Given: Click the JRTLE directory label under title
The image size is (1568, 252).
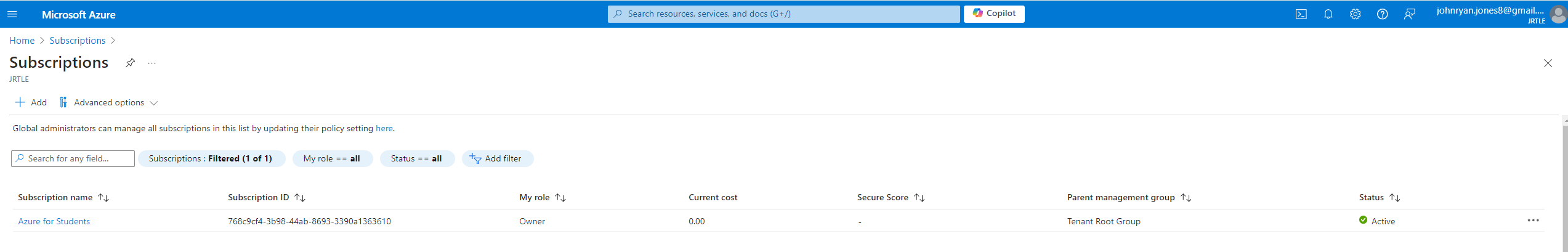Looking at the screenshot, I should (x=19, y=79).
